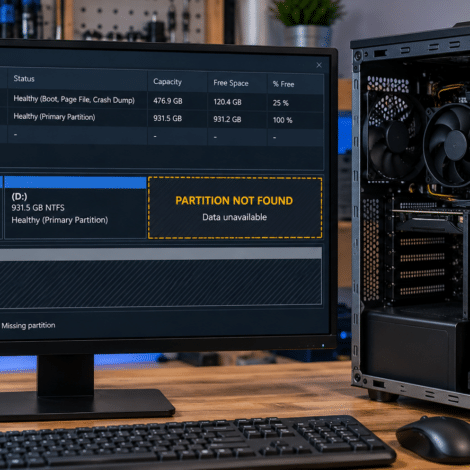Select the 'Healthy (Primary Partition)' table status cell

point(54,117)
